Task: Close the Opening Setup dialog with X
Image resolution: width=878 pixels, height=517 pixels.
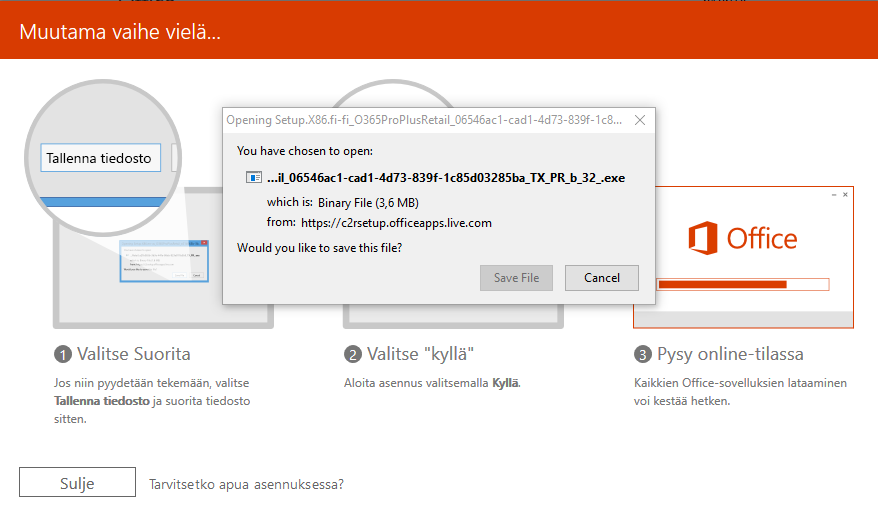Action: [x=640, y=120]
